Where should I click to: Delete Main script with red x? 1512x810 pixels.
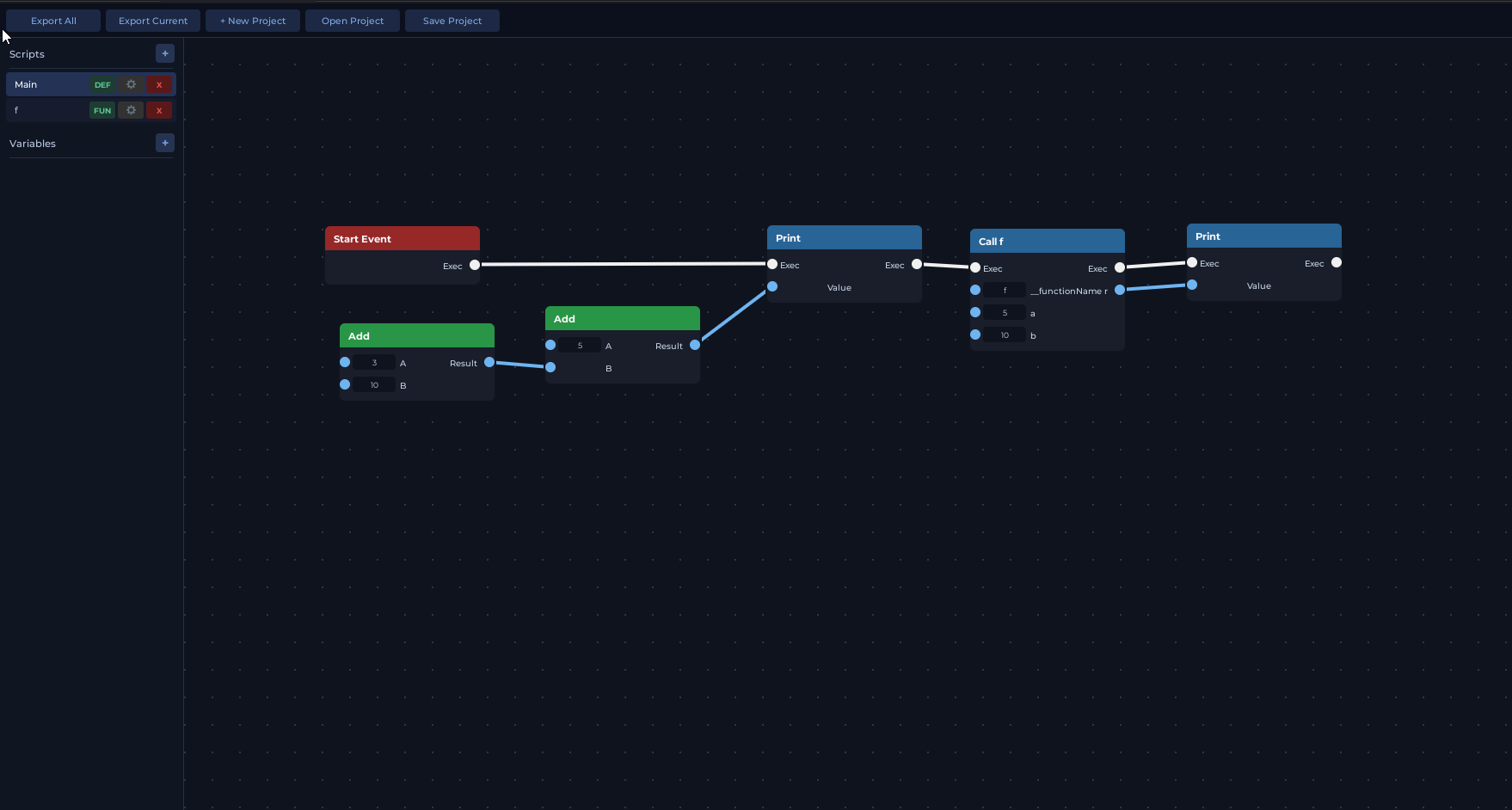[159, 84]
